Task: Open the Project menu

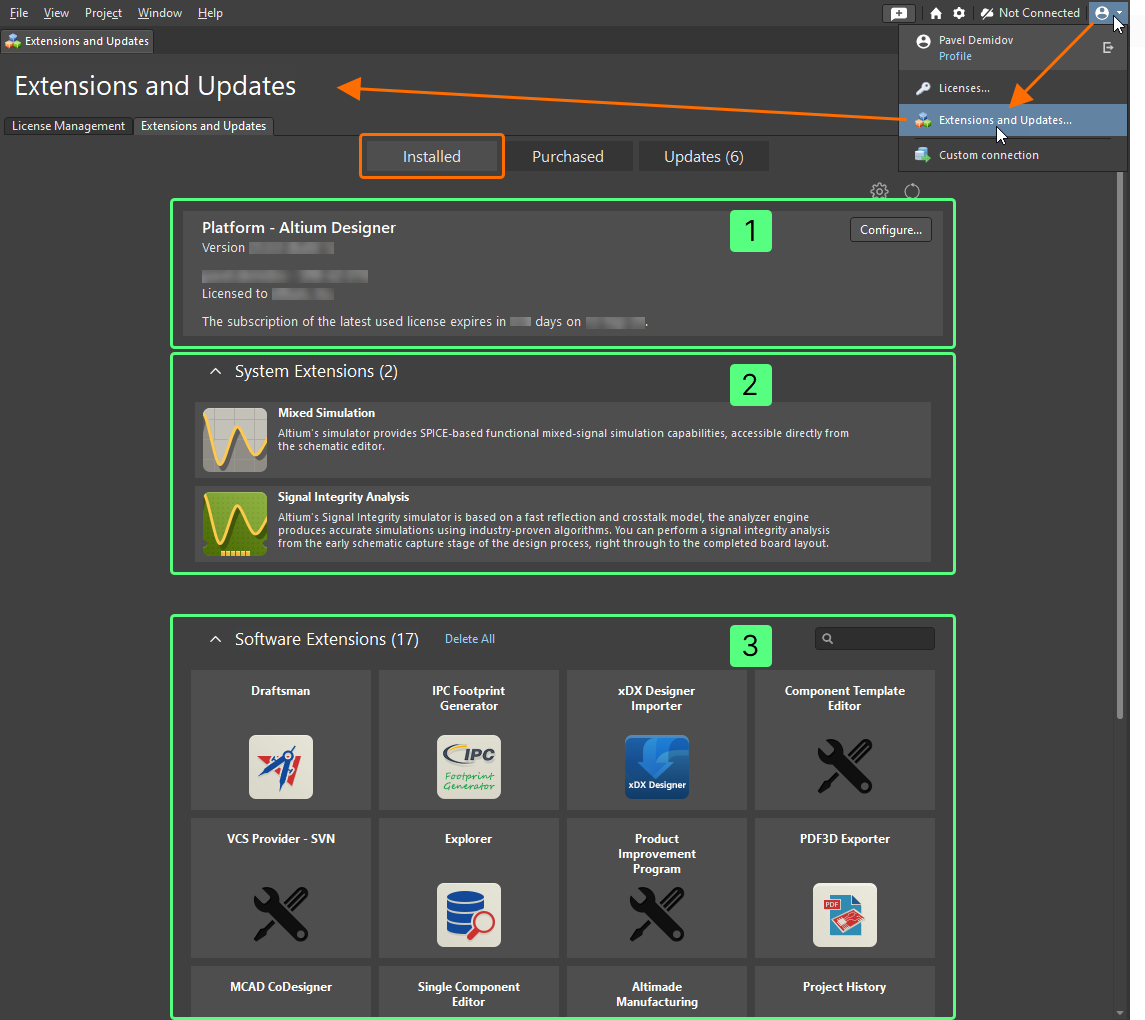Action: (x=103, y=13)
